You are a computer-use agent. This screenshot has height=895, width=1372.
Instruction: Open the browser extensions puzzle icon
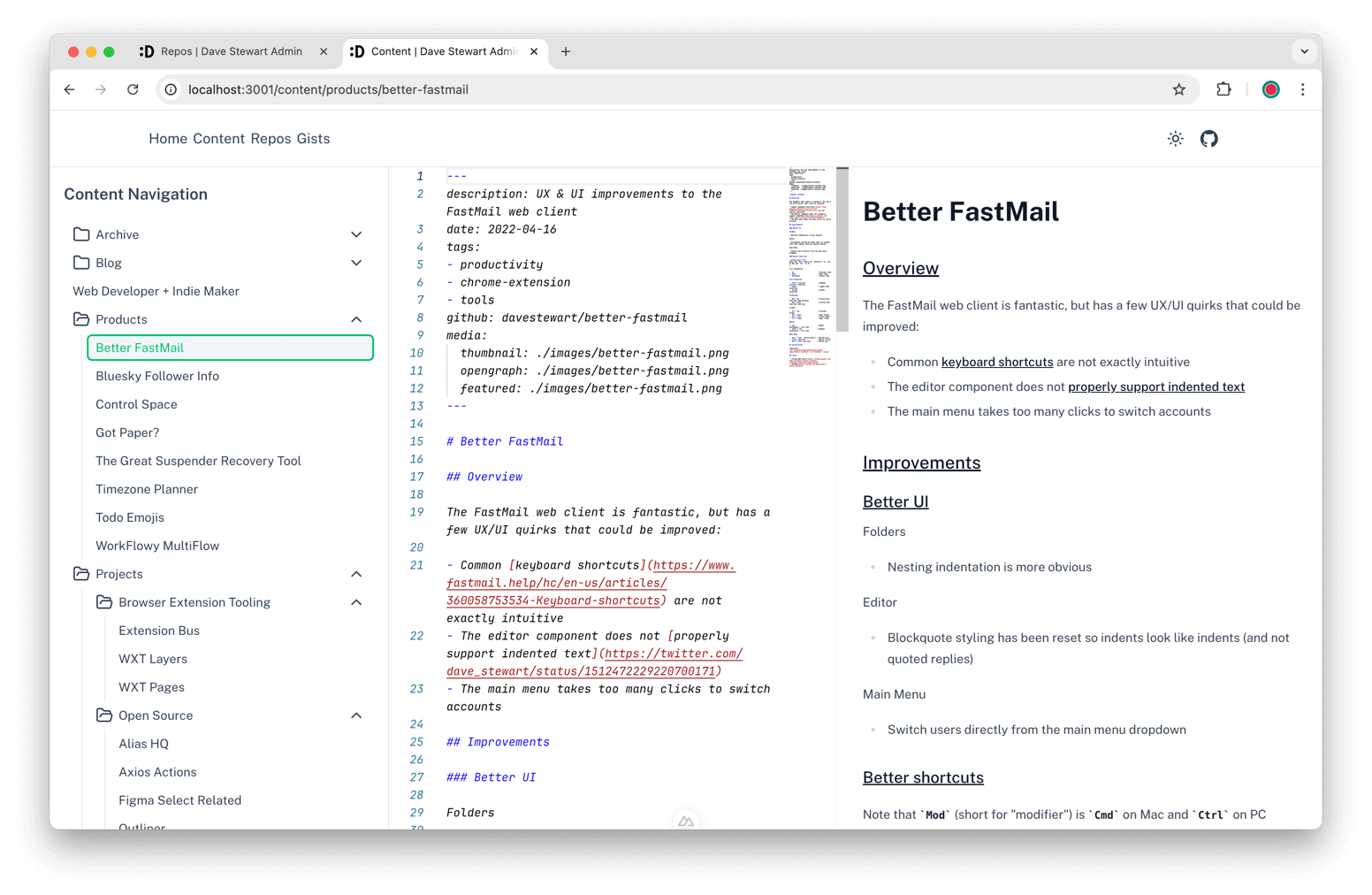[x=1223, y=89]
